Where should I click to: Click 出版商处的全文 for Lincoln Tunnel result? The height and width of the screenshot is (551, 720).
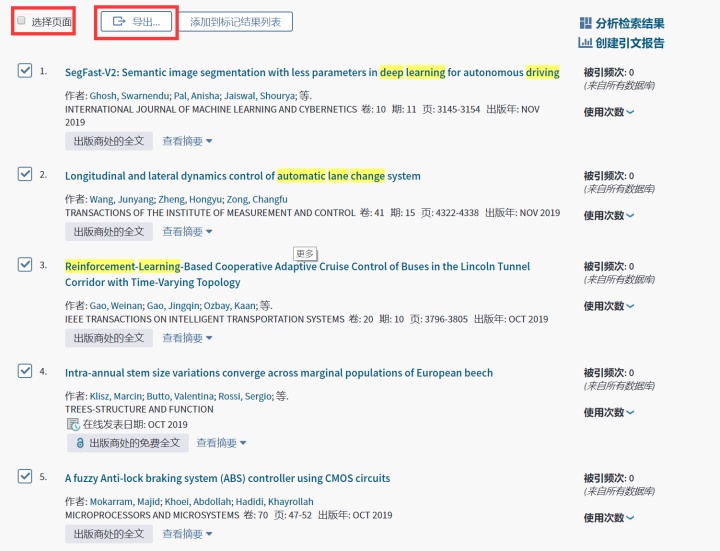[x=109, y=338]
